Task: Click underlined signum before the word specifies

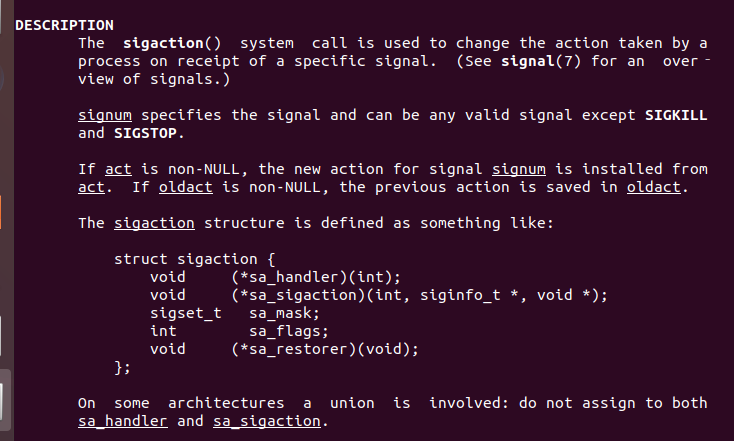Action: (104, 115)
